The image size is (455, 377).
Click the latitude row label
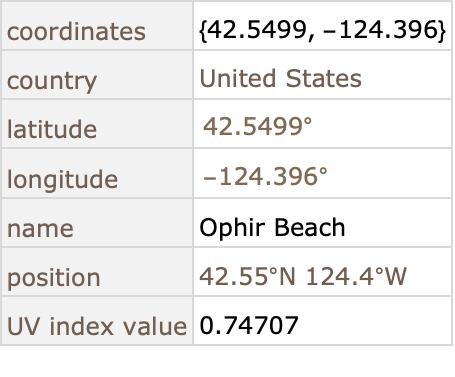click(x=52, y=129)
